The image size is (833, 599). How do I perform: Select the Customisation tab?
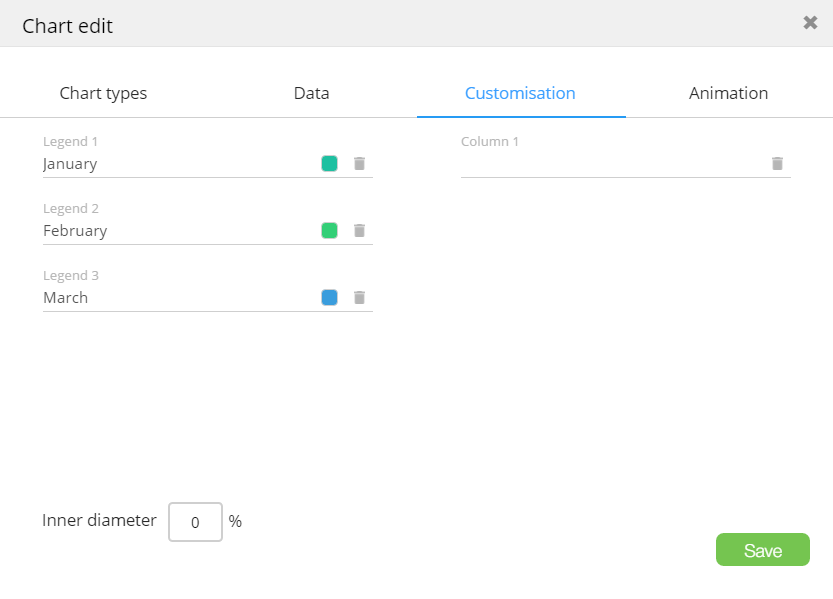click(520, 93)
